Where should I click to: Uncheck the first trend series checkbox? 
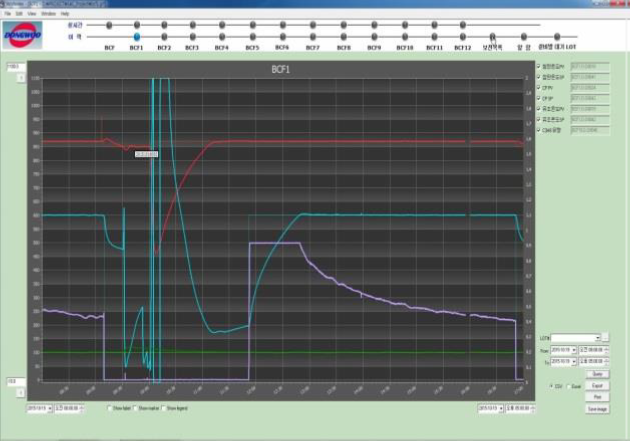tap(539, 66)
